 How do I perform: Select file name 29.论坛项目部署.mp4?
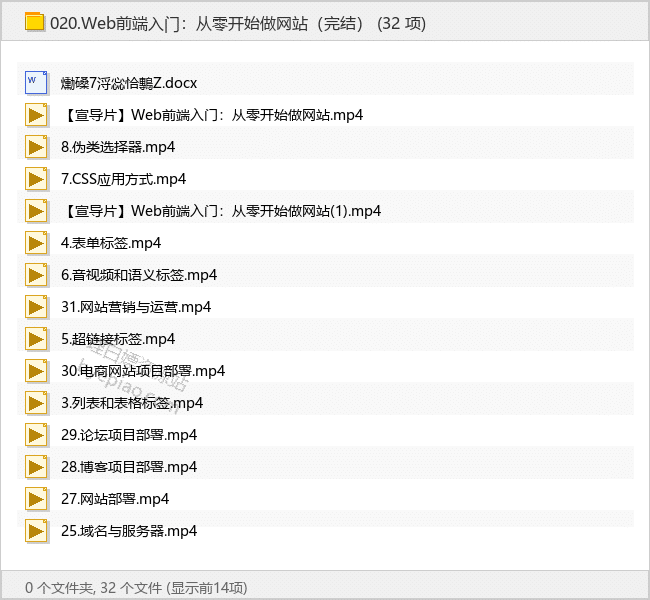click(x=129, y=435)
